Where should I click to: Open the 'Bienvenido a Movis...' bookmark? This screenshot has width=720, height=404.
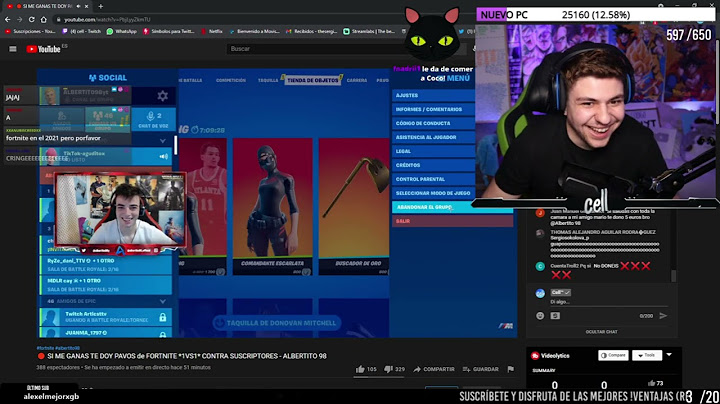(254, 31)
